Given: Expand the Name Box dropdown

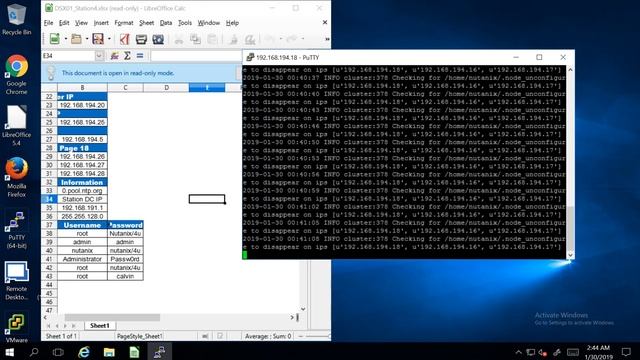Looking at the screenshot, I should [99, 56].
